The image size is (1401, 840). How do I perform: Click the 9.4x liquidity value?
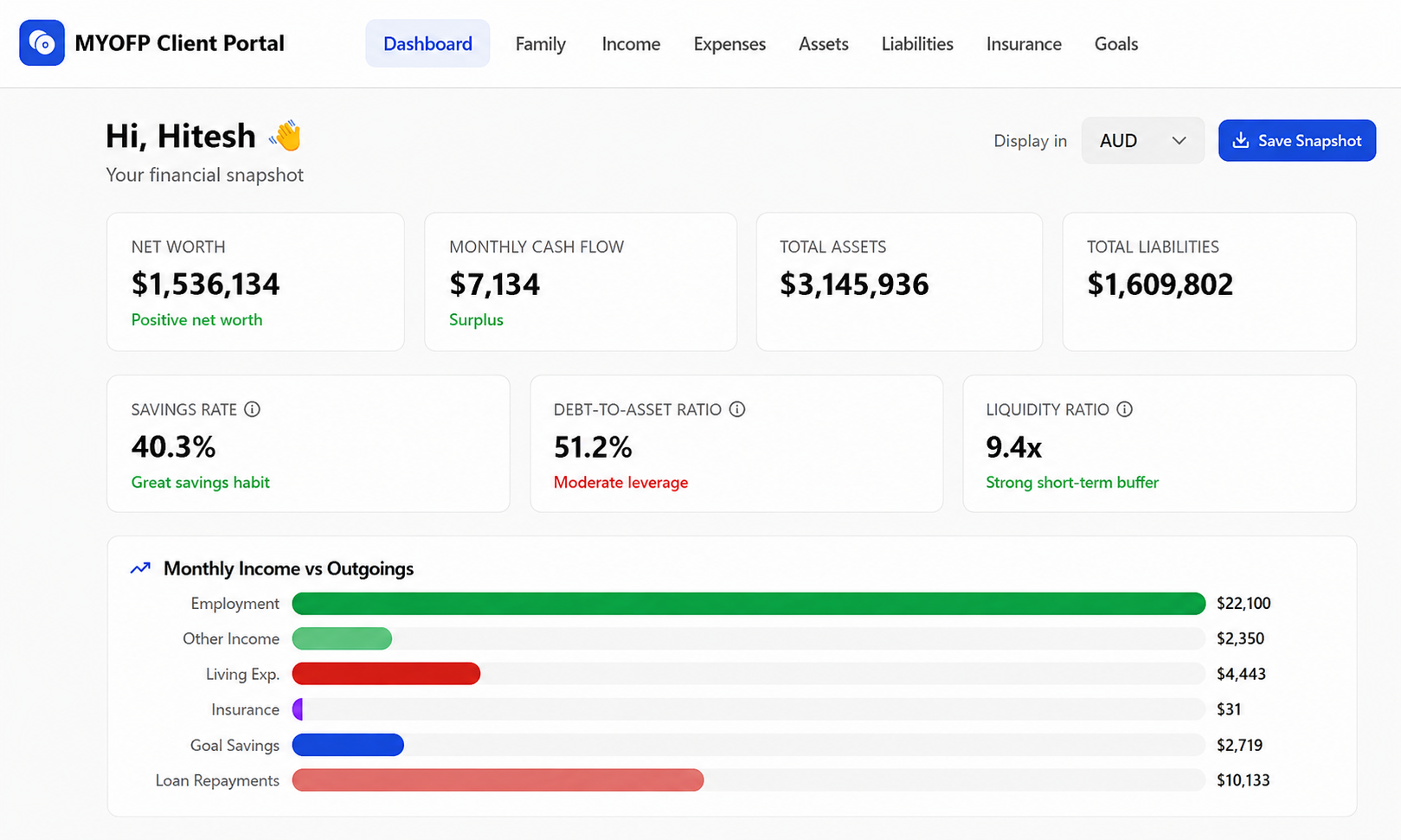[1013, 446]
